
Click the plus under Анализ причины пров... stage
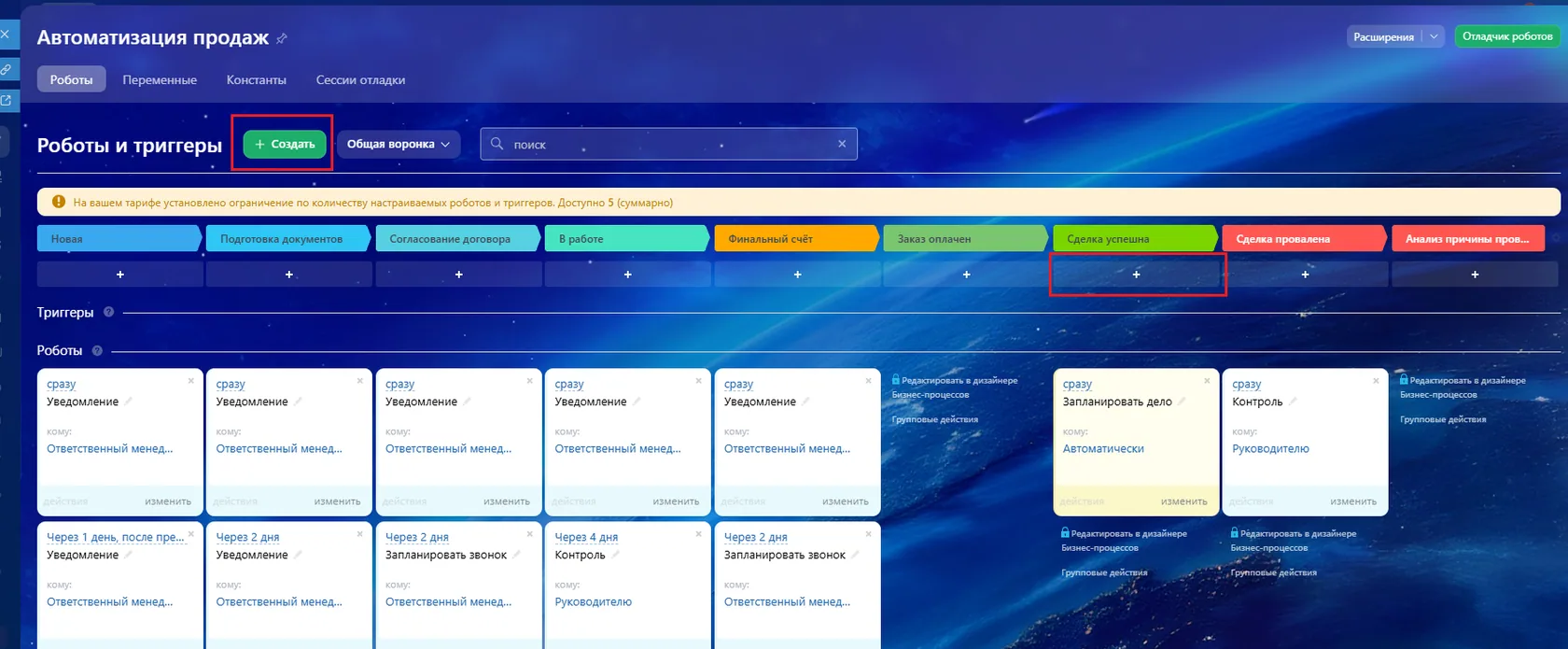1475,275
